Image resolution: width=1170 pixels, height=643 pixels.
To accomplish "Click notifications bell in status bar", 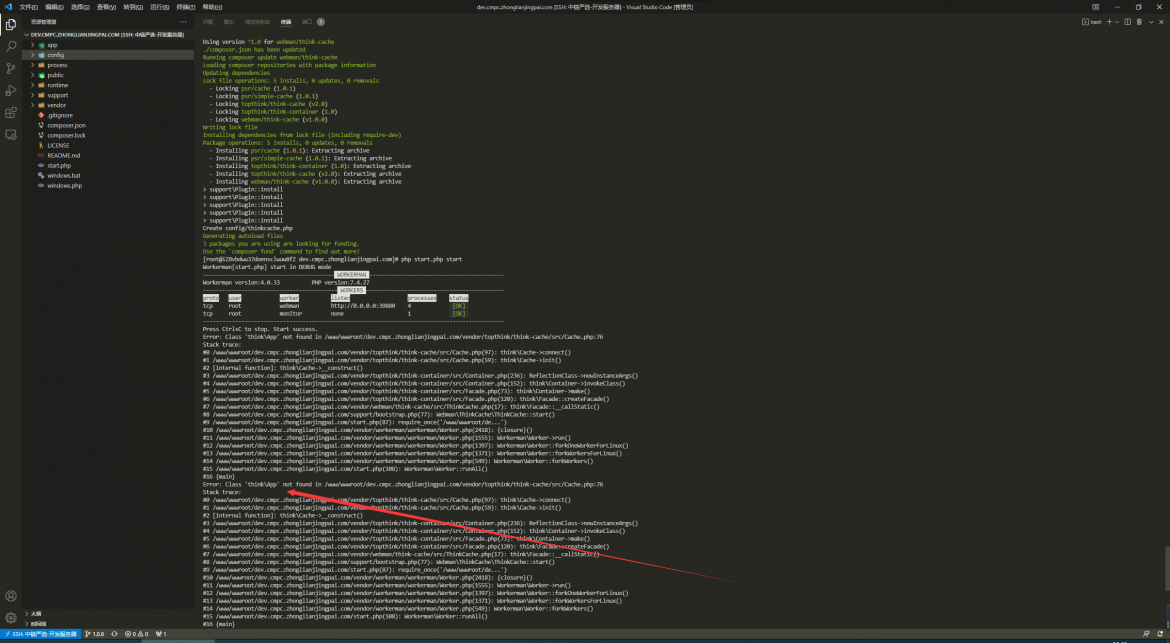I will tap(1160, 634).
